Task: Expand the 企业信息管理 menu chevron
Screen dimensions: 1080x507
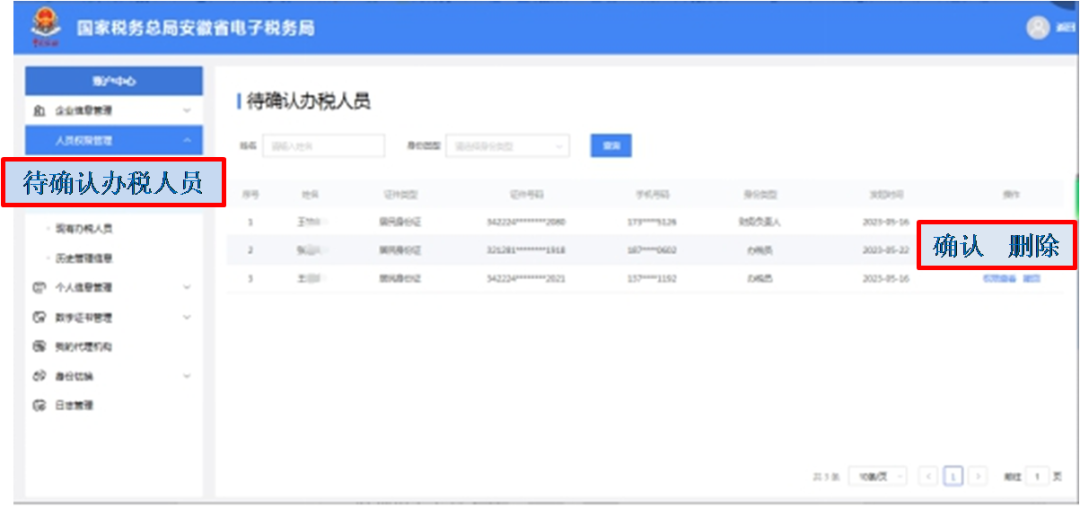Action: (187, 111)
